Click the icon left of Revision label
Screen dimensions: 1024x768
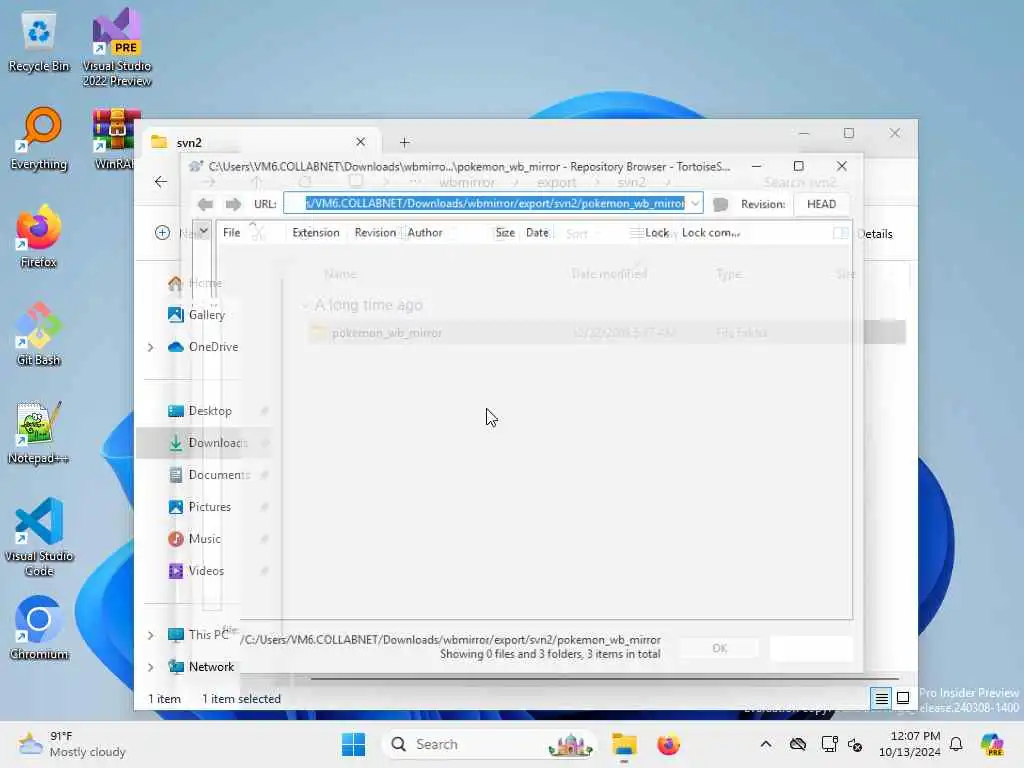[x=720, y=204]
